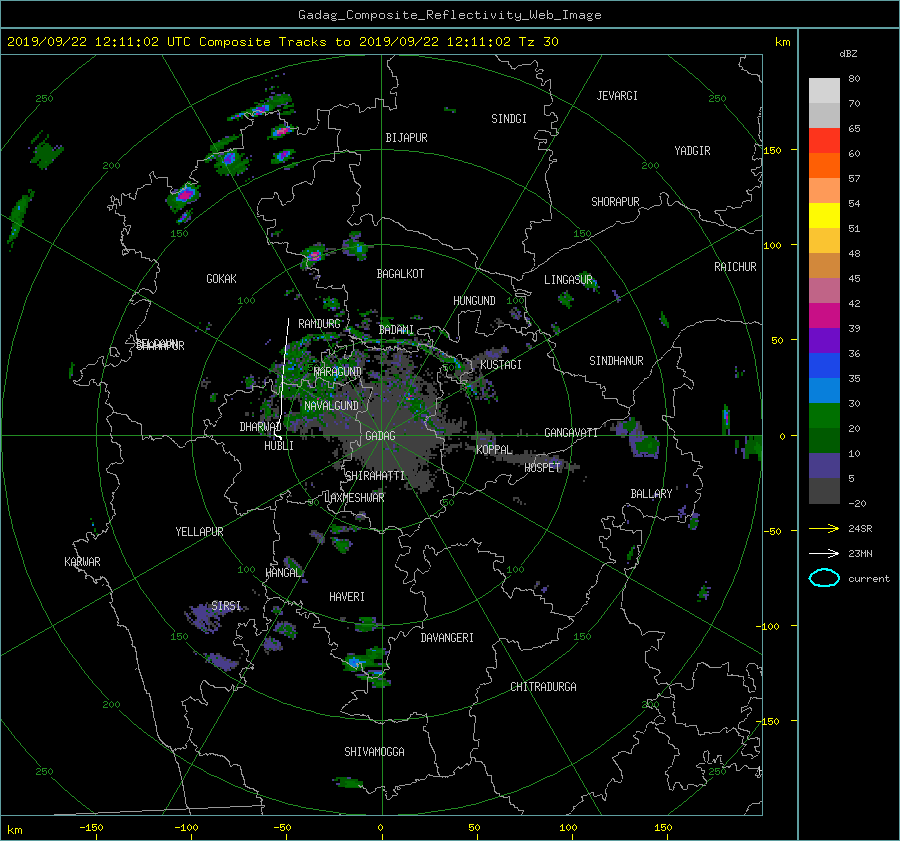Click the 'NAVALGUND' city label
Image resolution: width=900 pixels, height=841 pixels.
[331, 406]
